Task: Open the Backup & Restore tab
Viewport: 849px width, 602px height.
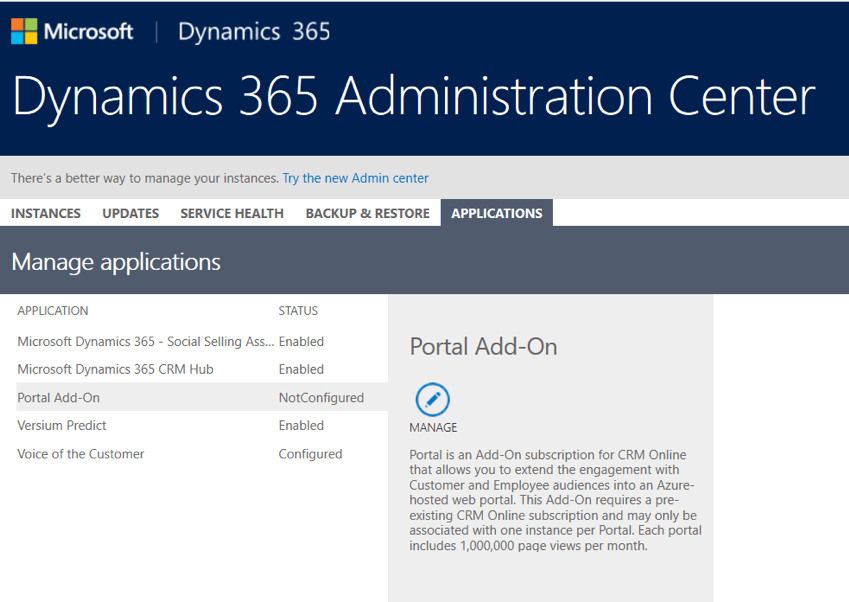Action: [368, 213]
